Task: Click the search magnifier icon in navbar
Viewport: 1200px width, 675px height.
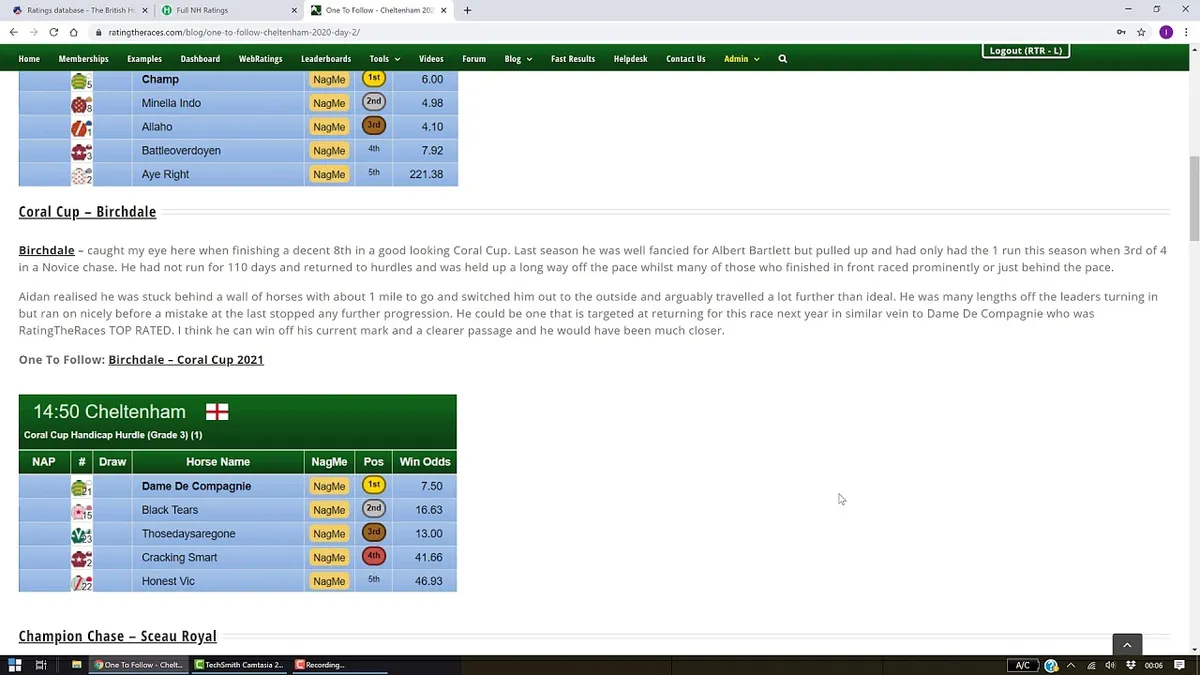Action: pyautogui.click(x=782, y=59)
